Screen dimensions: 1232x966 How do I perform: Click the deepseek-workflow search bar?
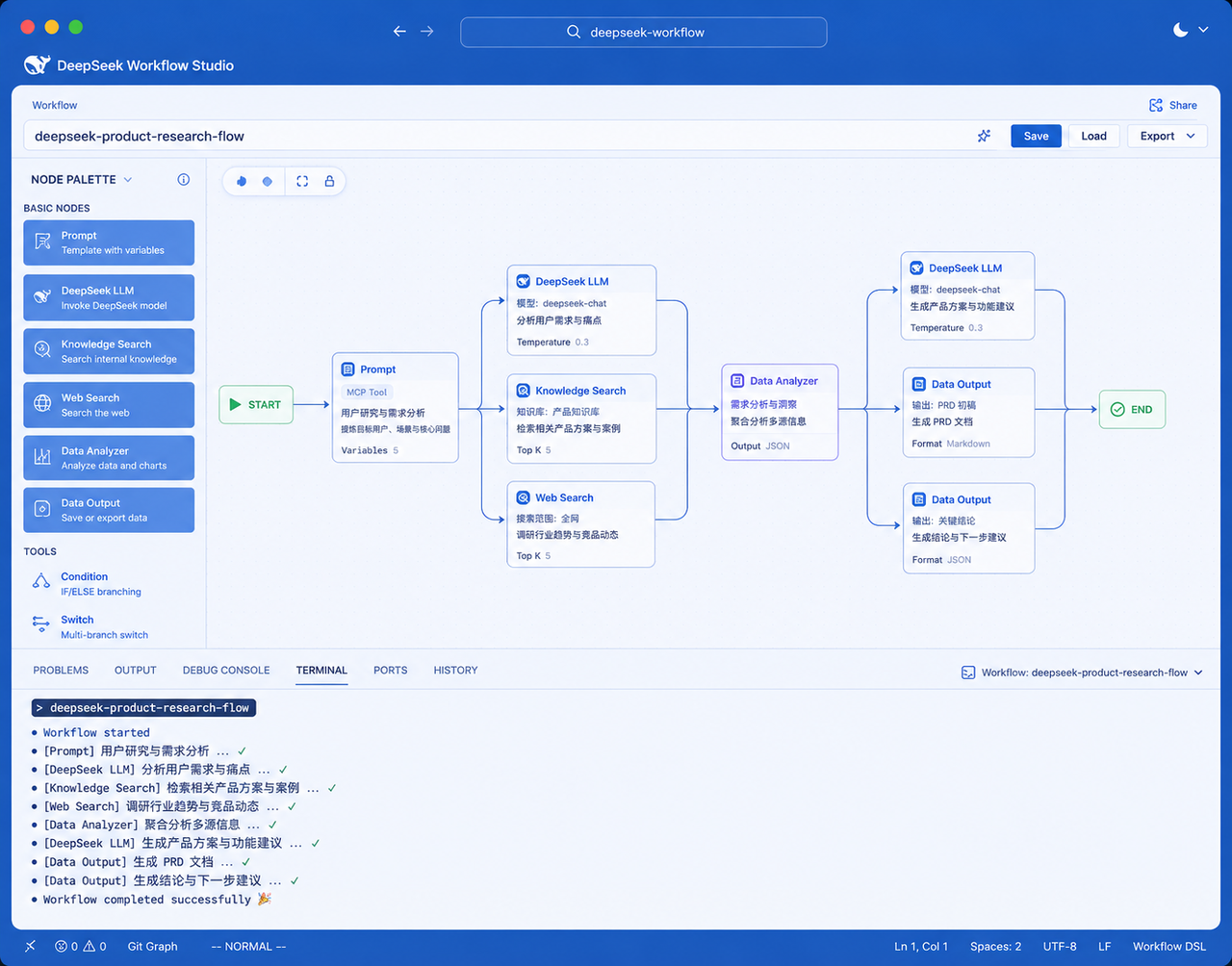click(x=644, y=32)
